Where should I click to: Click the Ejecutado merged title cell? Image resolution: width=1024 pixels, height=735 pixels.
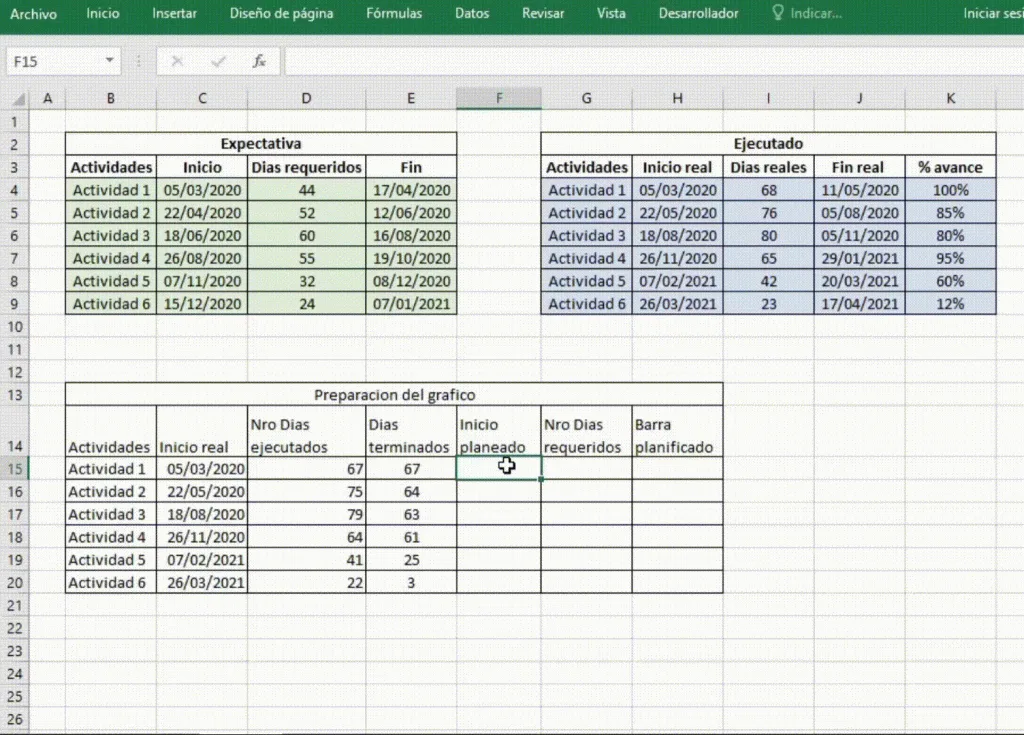(768, 144)
